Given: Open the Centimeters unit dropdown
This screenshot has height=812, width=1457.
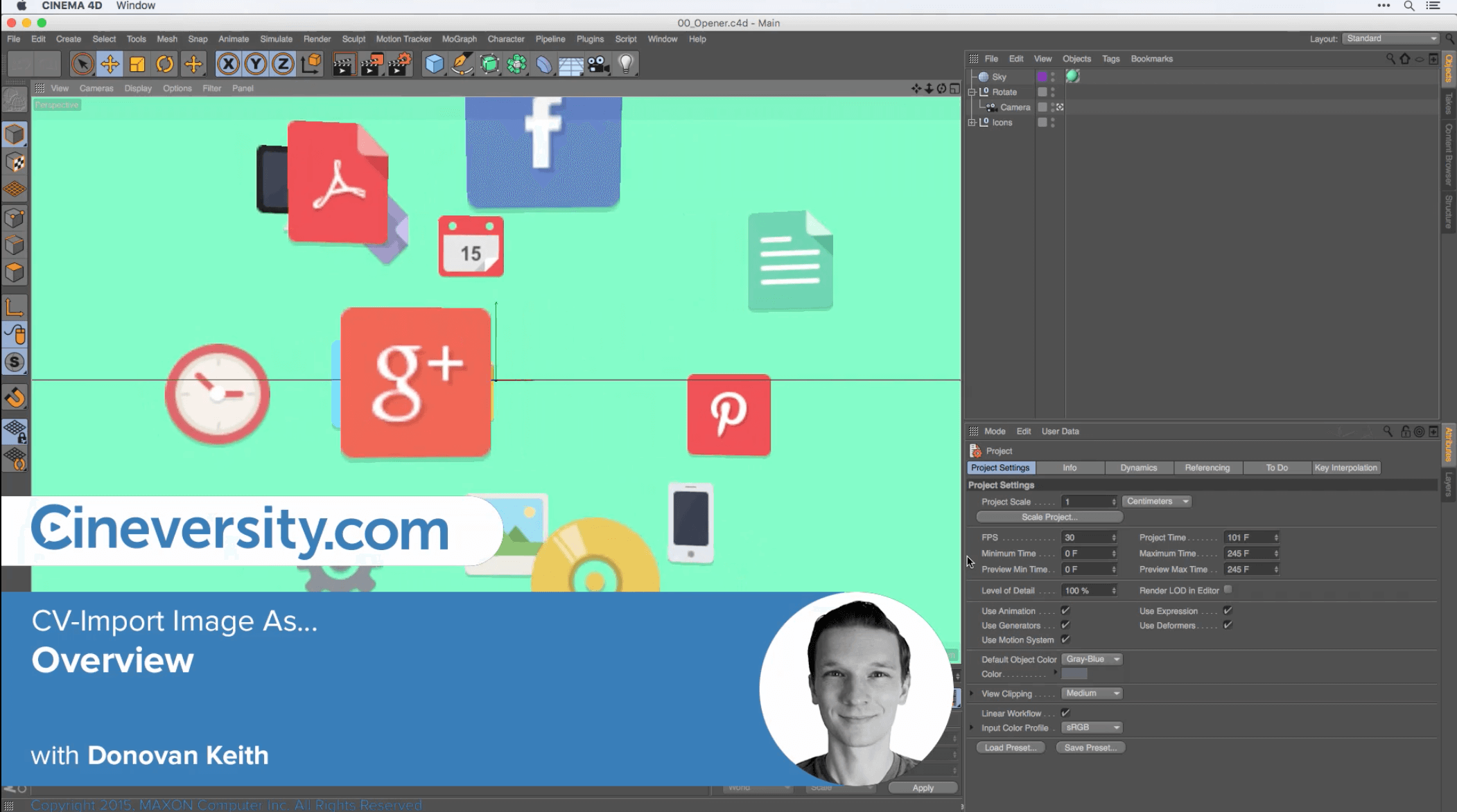Looking at the screenshot, I should point(1156,501).
